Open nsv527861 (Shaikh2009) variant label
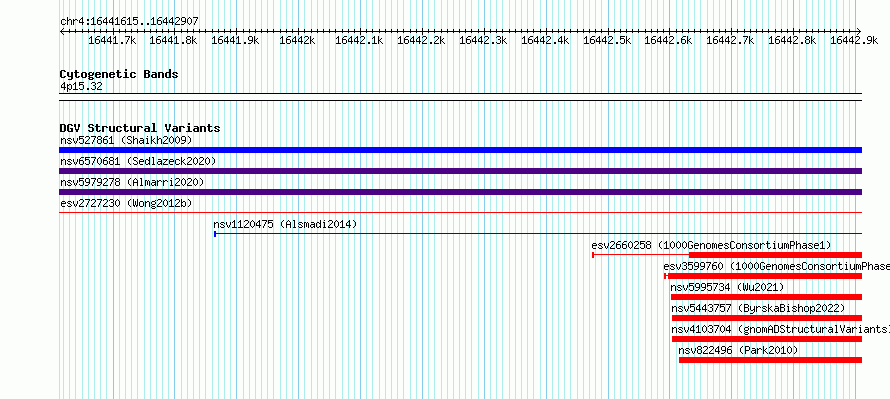Image resolution: width=890 pixels, height=399 pixels. 127,140
